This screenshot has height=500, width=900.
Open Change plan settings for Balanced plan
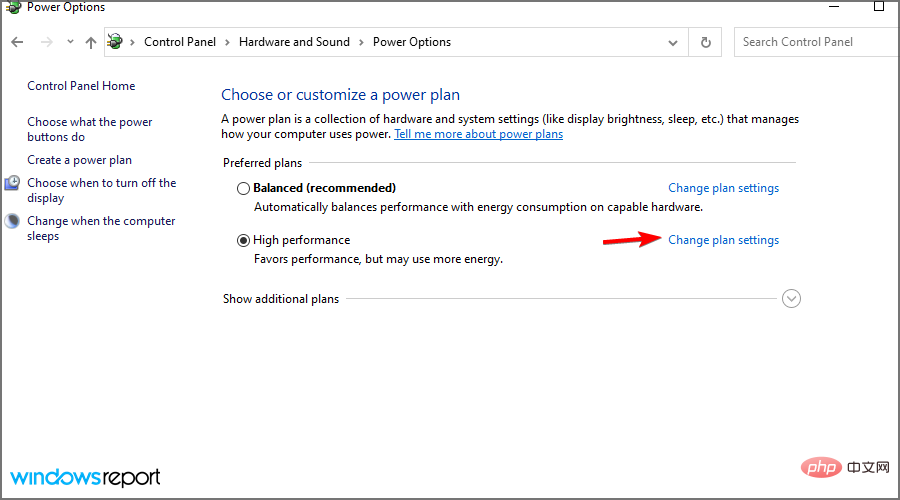tap(723, 188)
